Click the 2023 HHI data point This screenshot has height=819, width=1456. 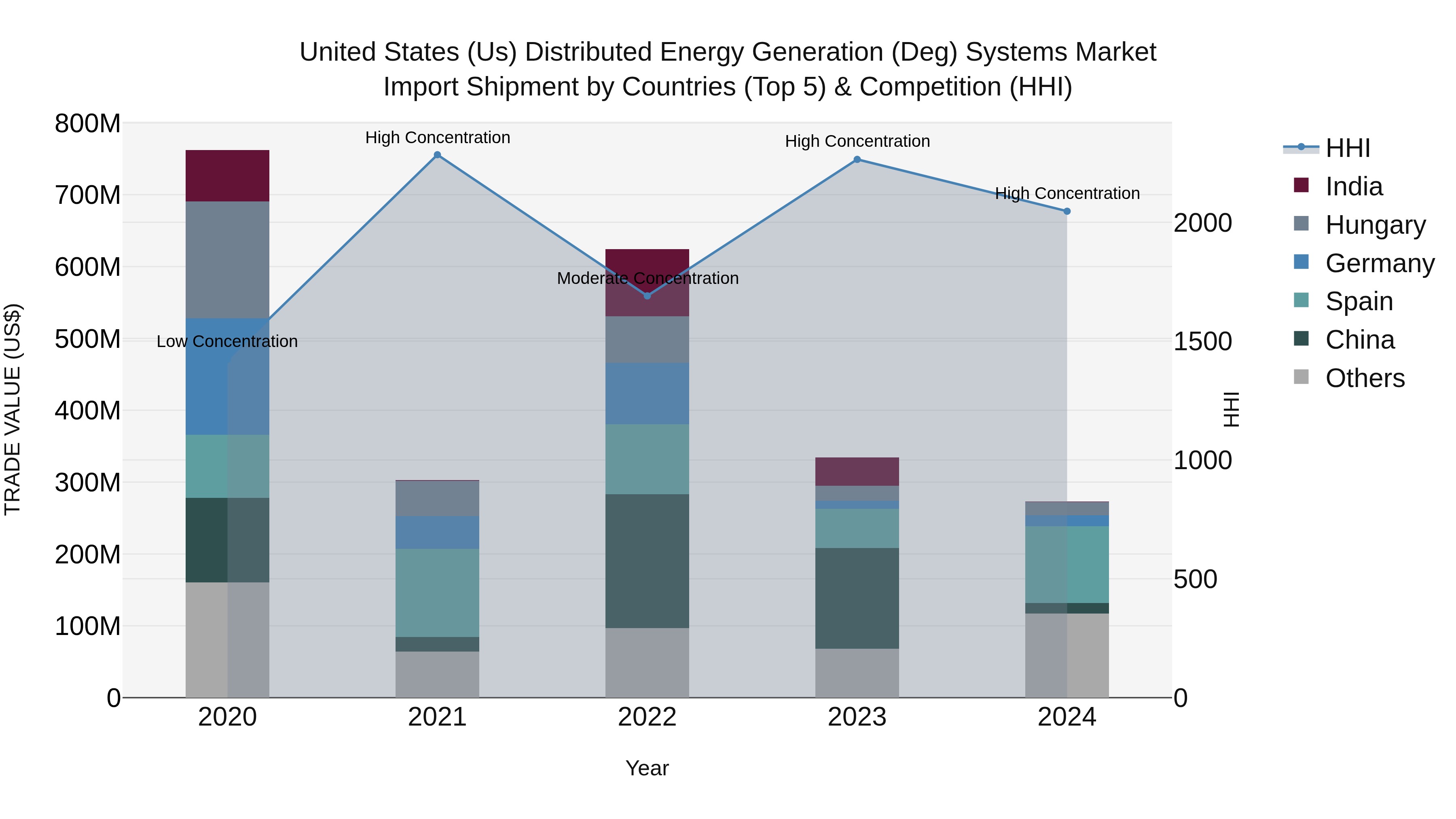[x=857, y=159]
